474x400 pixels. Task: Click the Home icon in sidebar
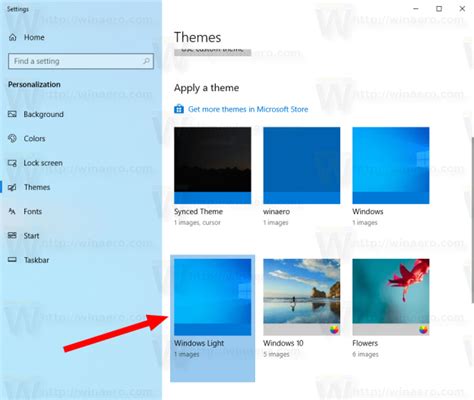click(x=13, y=37)
